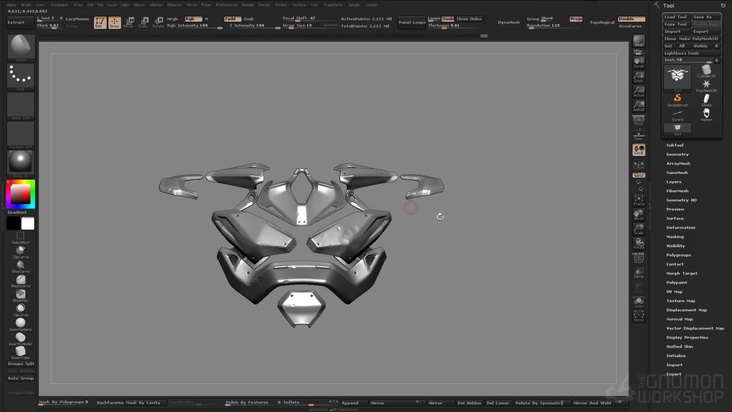Click the BPR render icon

point(639,42)
